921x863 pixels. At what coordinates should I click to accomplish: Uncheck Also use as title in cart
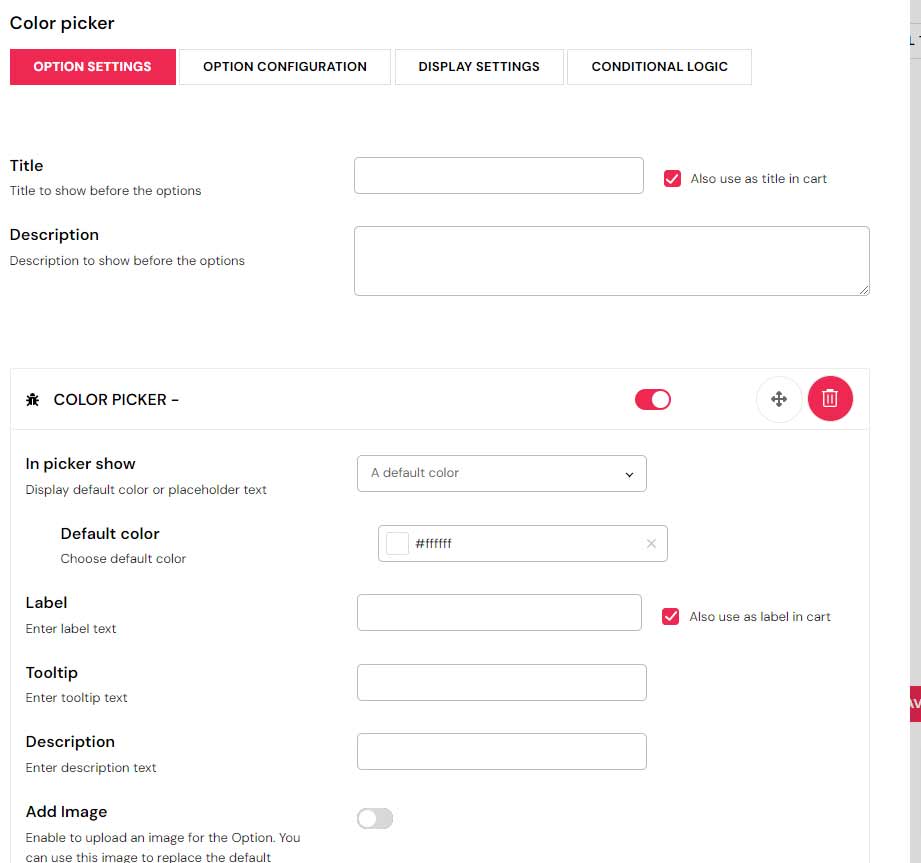point(672,179)
